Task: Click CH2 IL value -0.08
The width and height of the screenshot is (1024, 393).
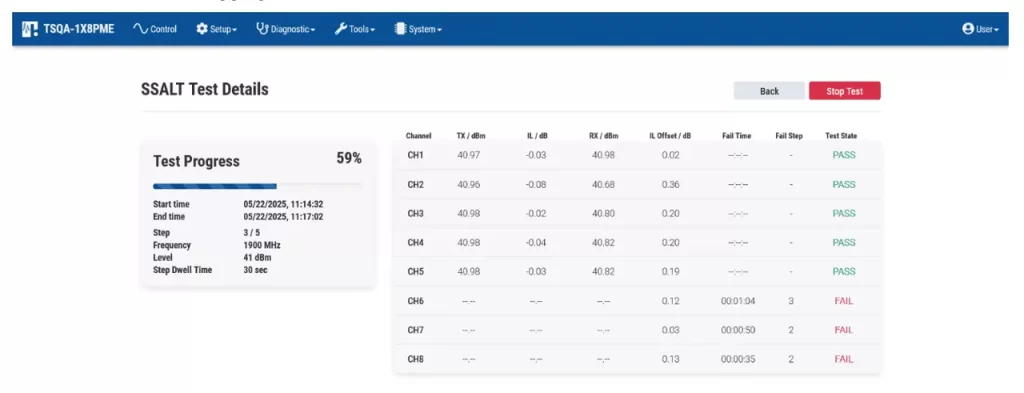Action: [x=536, y=185]
